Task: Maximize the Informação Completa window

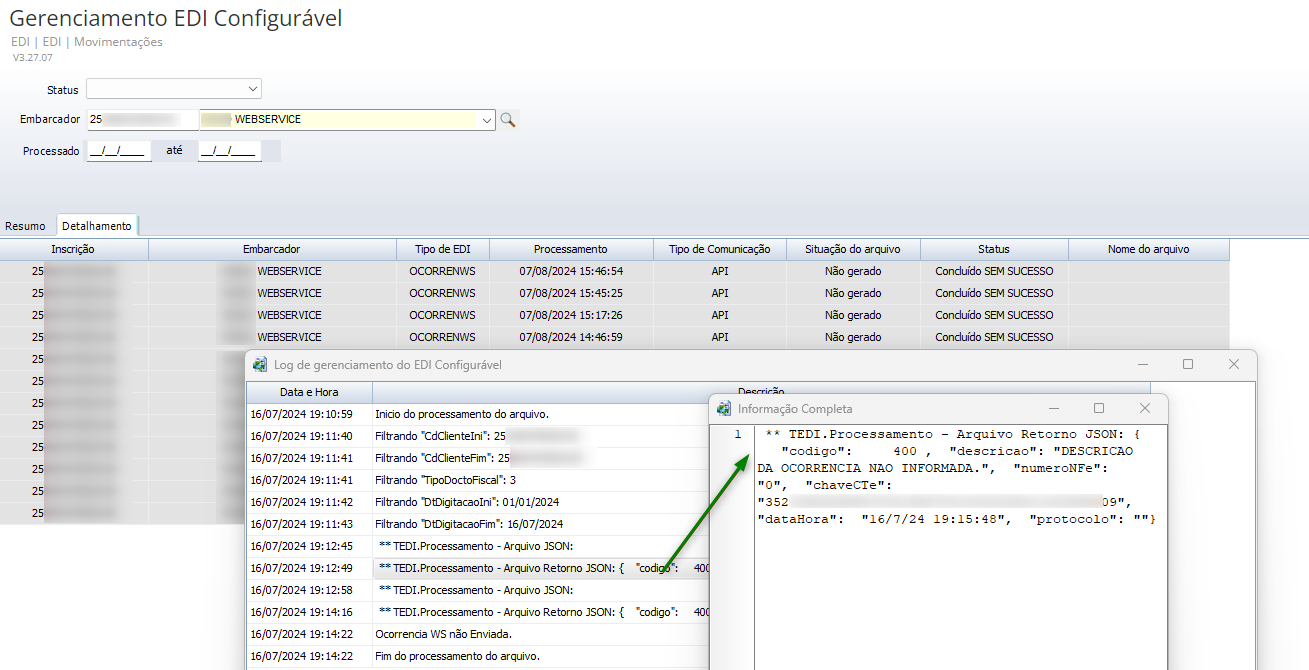Action: pyautogui.click(x=1099, y=408)
